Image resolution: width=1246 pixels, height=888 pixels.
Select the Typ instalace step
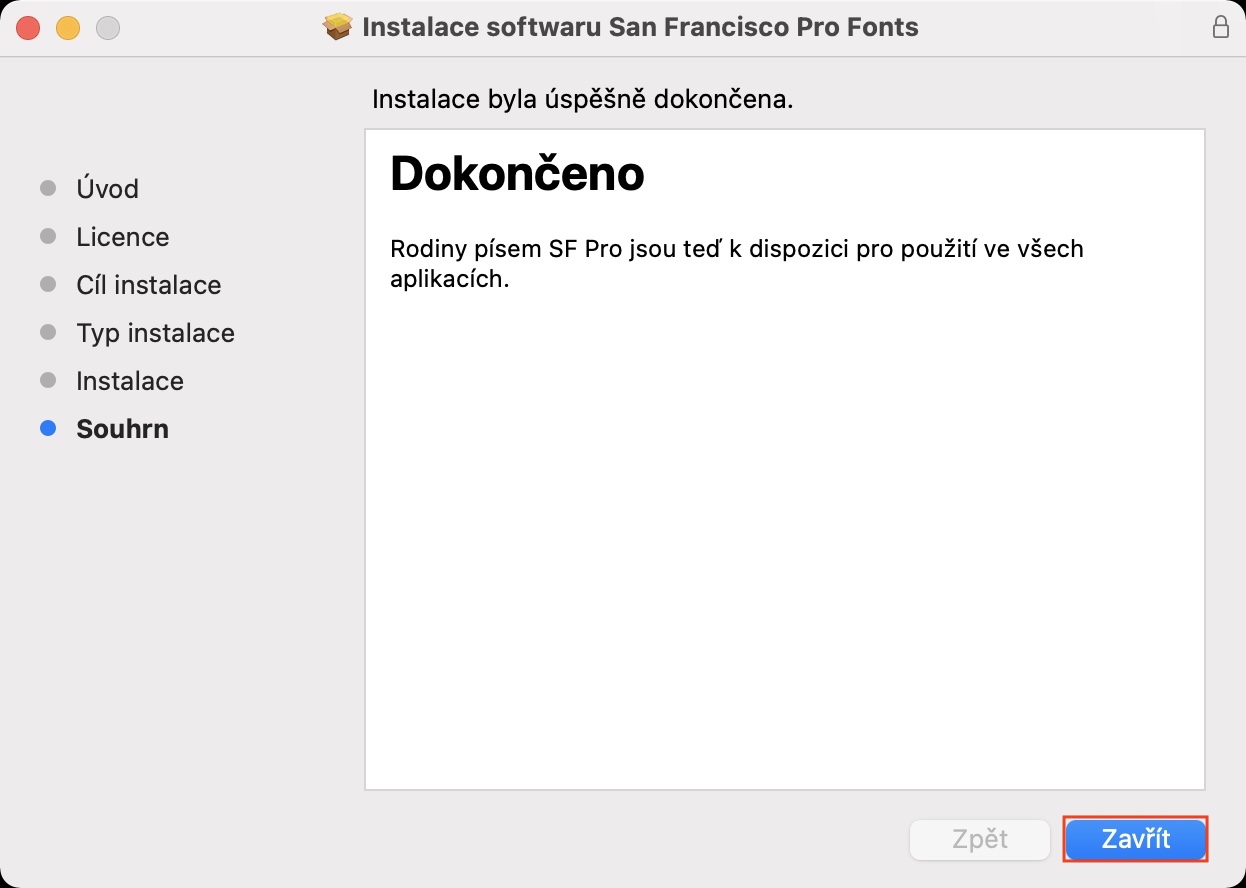[x=155, y=333]
